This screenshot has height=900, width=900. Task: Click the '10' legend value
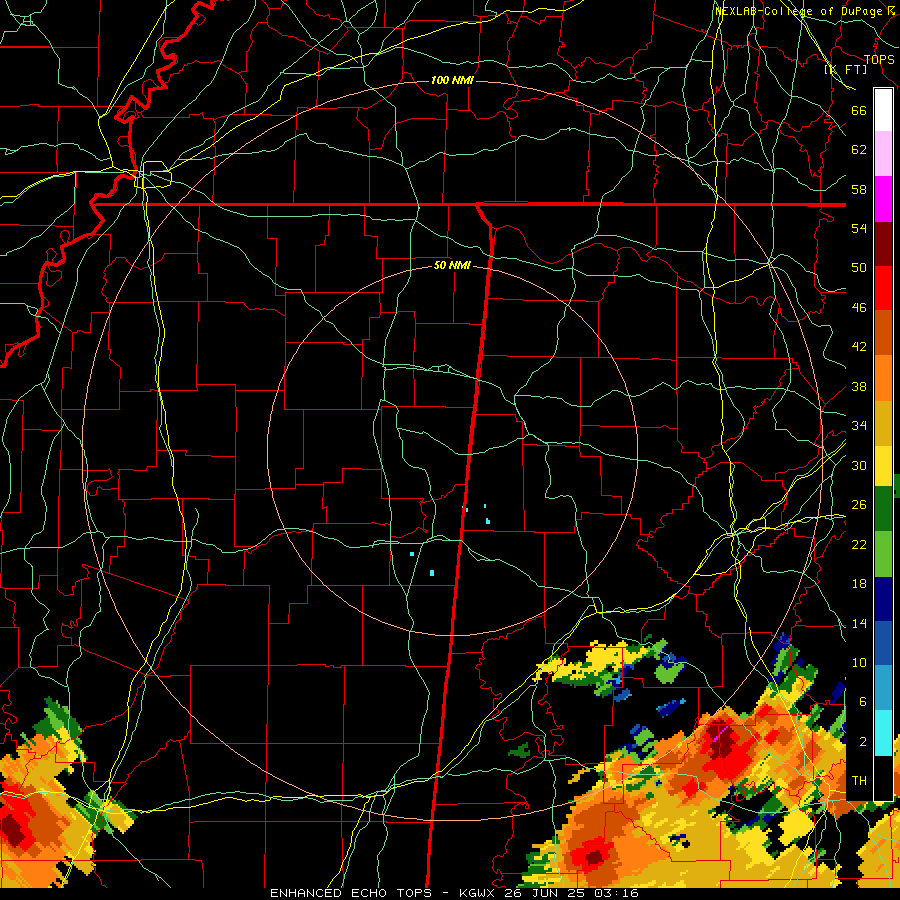(859, 663)
